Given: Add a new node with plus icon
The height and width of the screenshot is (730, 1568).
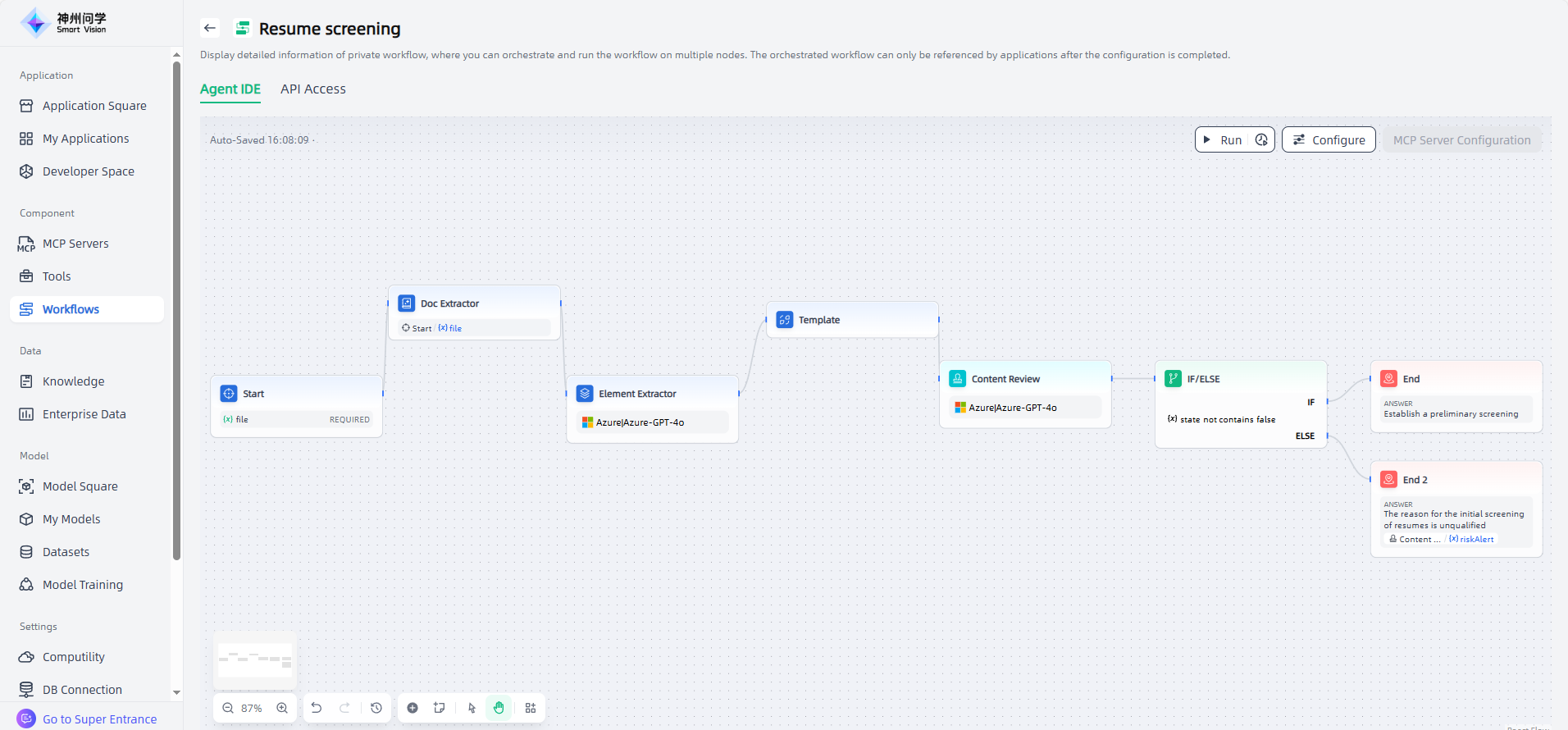Looking at the screenshot, I should click(x=413, y=708).
